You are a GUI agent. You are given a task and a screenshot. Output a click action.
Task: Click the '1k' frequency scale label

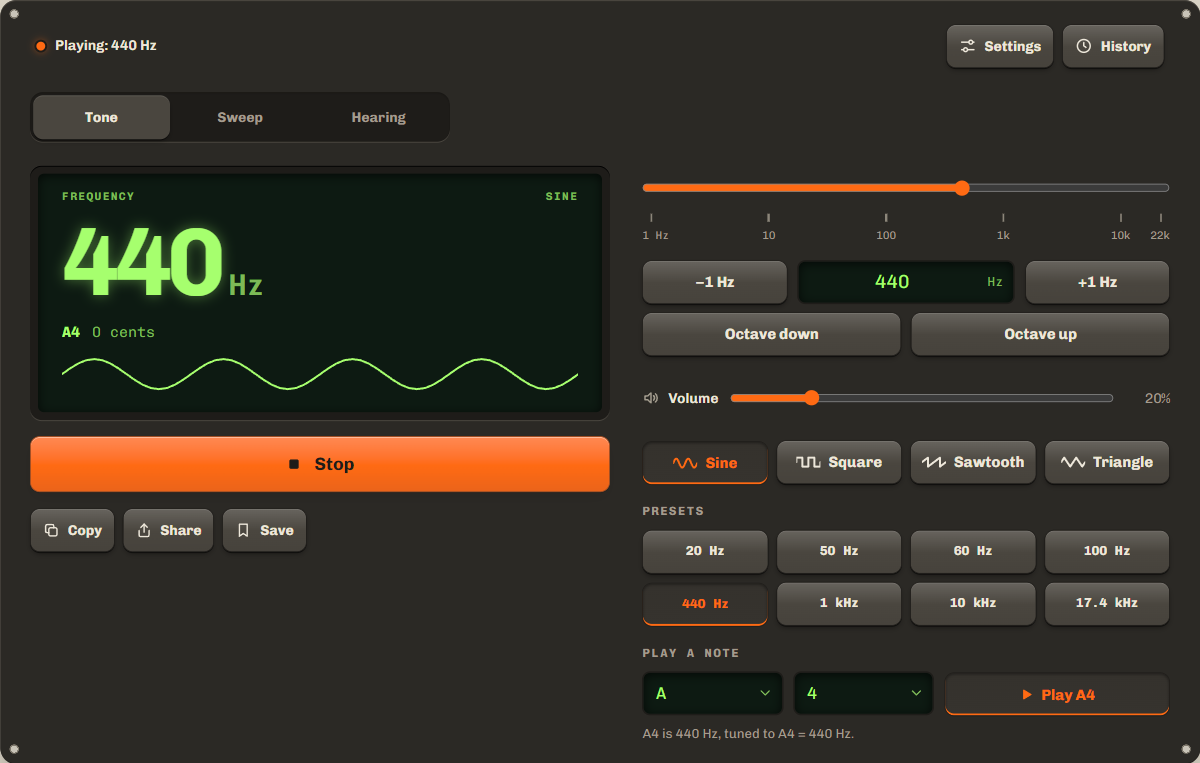click(1003, 235)
